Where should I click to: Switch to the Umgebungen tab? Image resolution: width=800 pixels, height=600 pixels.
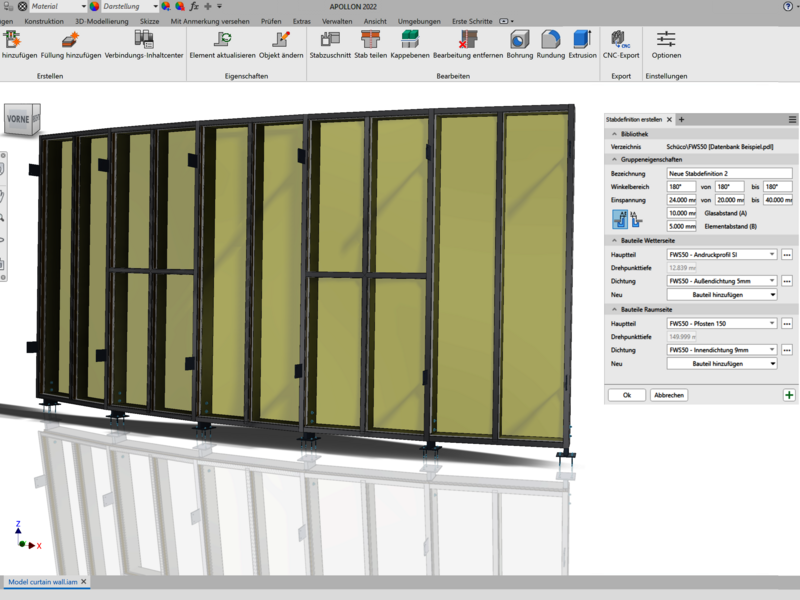click(419, 21)
